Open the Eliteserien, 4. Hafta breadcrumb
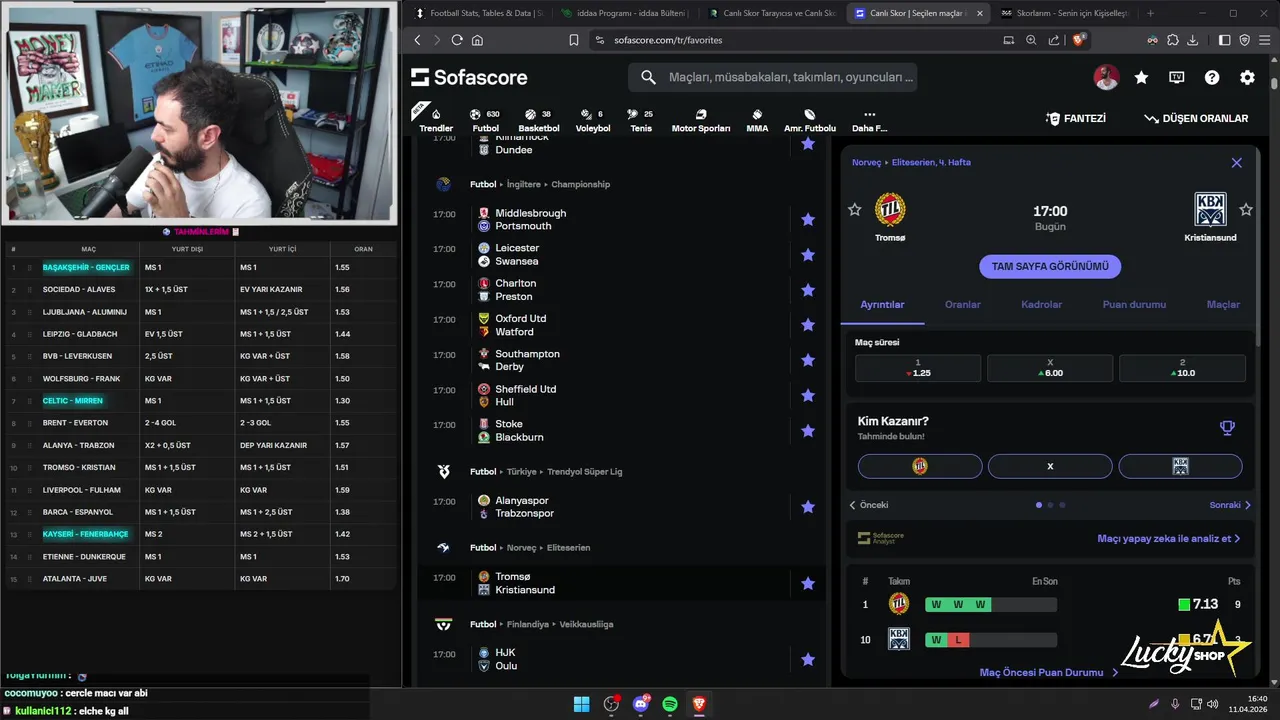 (930, 162)
